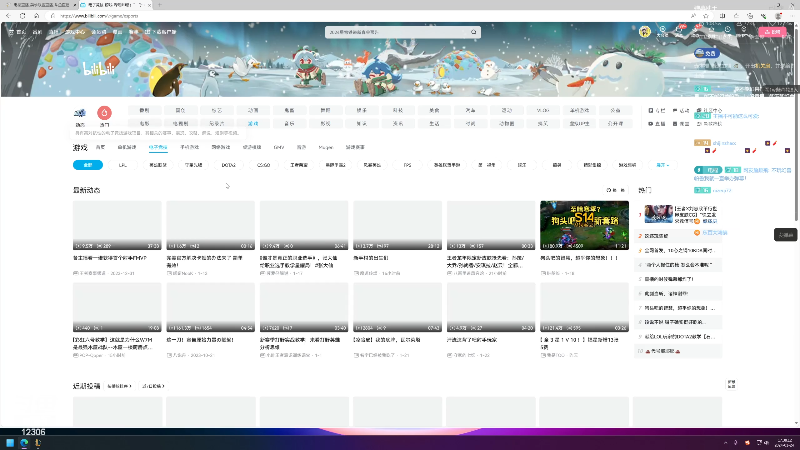The image size is (800, 450).
Task: Open the S14 League of Legends video thumbnail
Action: (x=584, y=225)
